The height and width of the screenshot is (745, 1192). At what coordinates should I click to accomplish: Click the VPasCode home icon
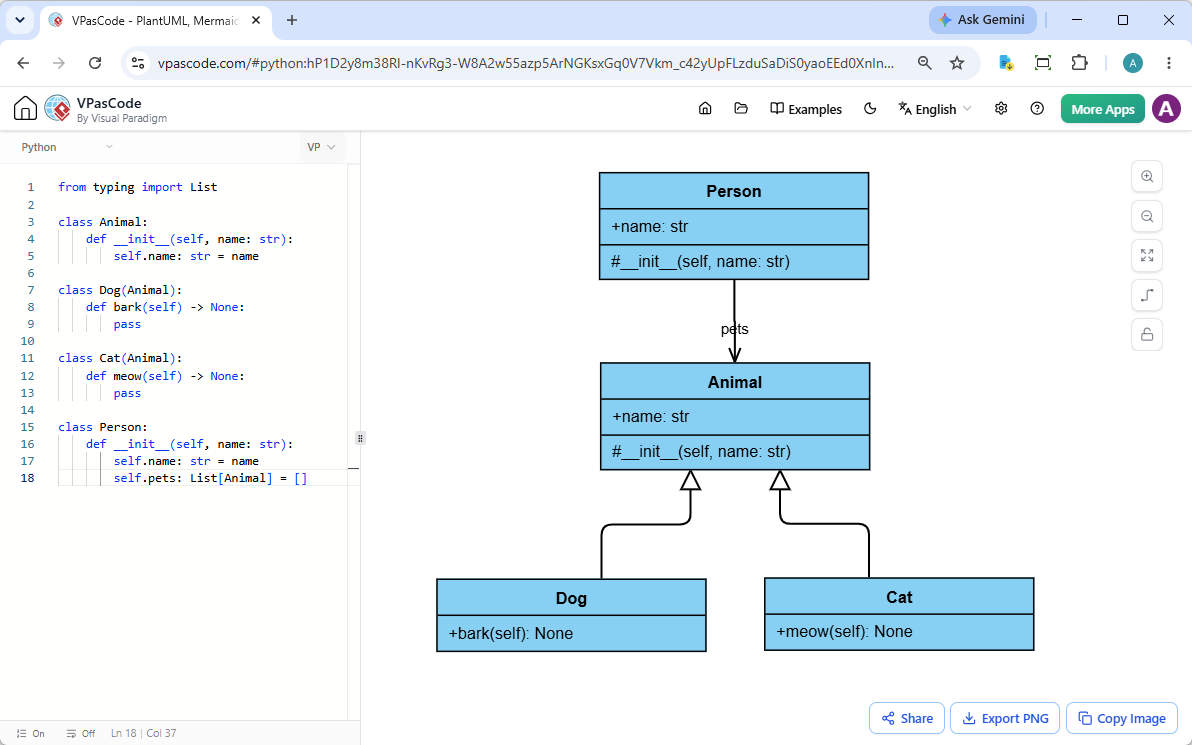tap(25, 109)
